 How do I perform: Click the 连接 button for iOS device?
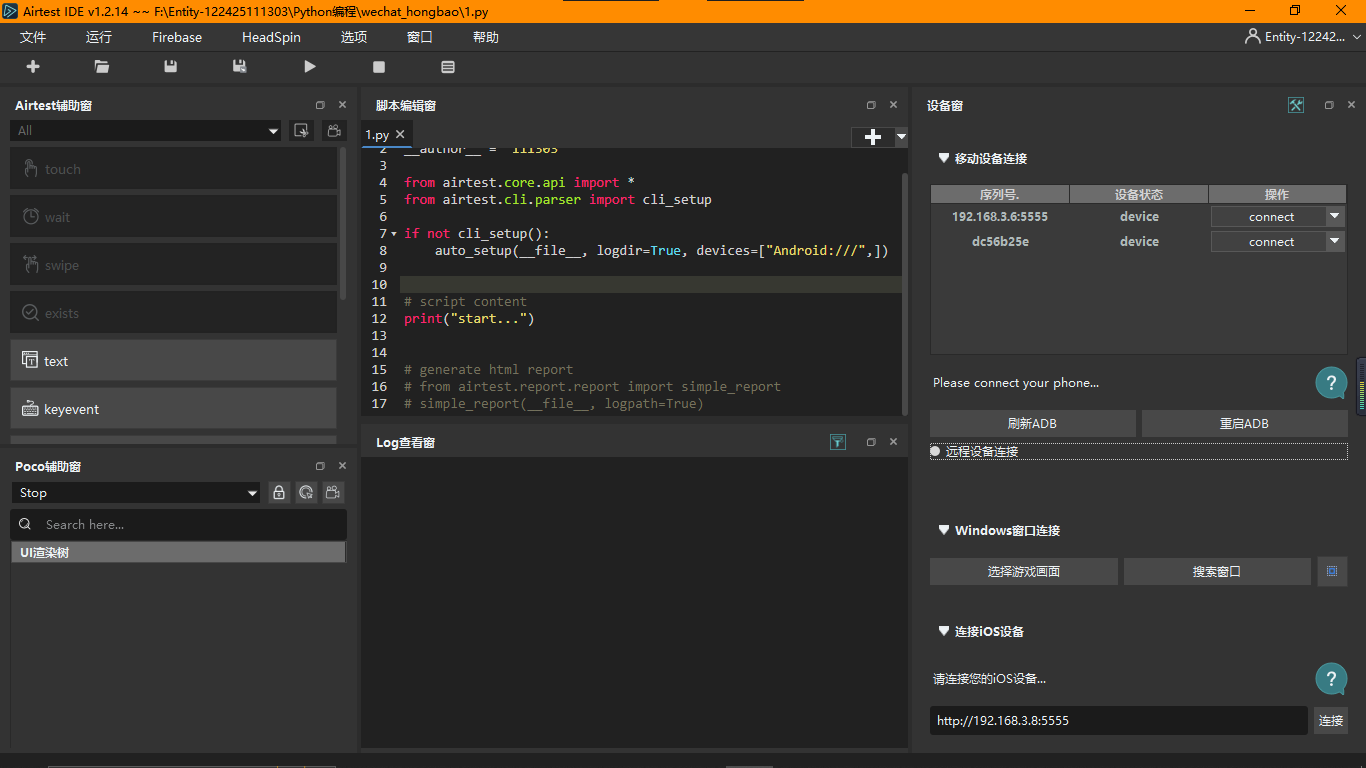click(x=1331, y=720)
